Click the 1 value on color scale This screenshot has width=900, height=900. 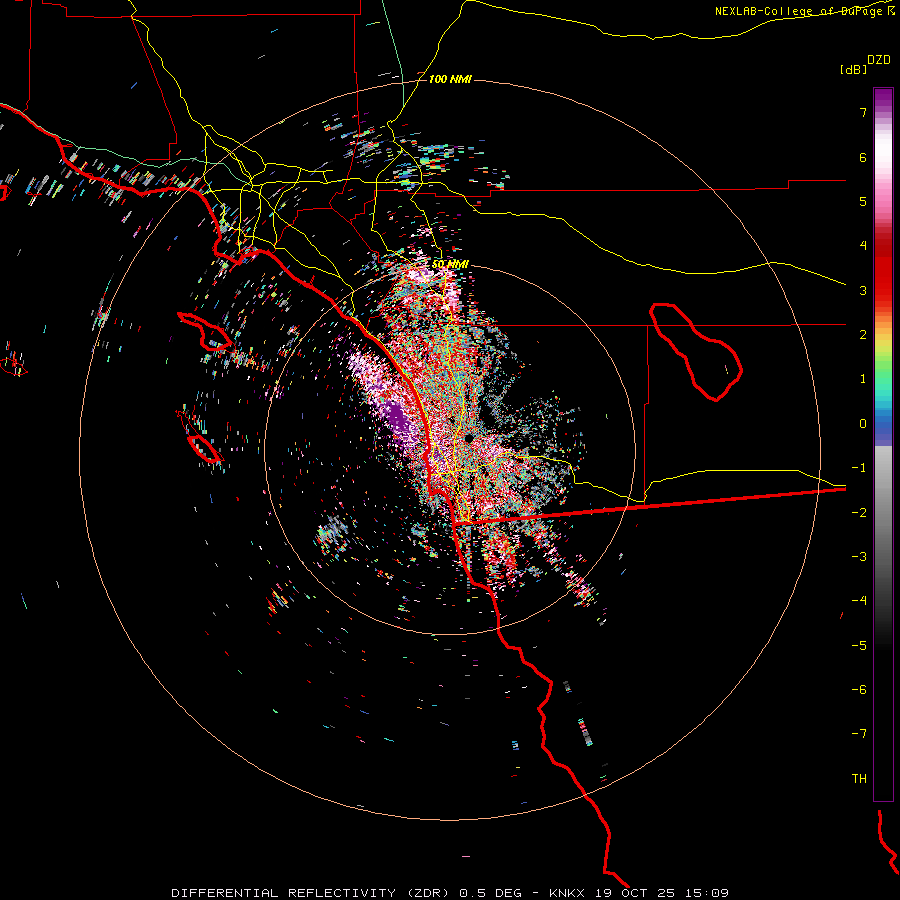click(x=863, y=379)
